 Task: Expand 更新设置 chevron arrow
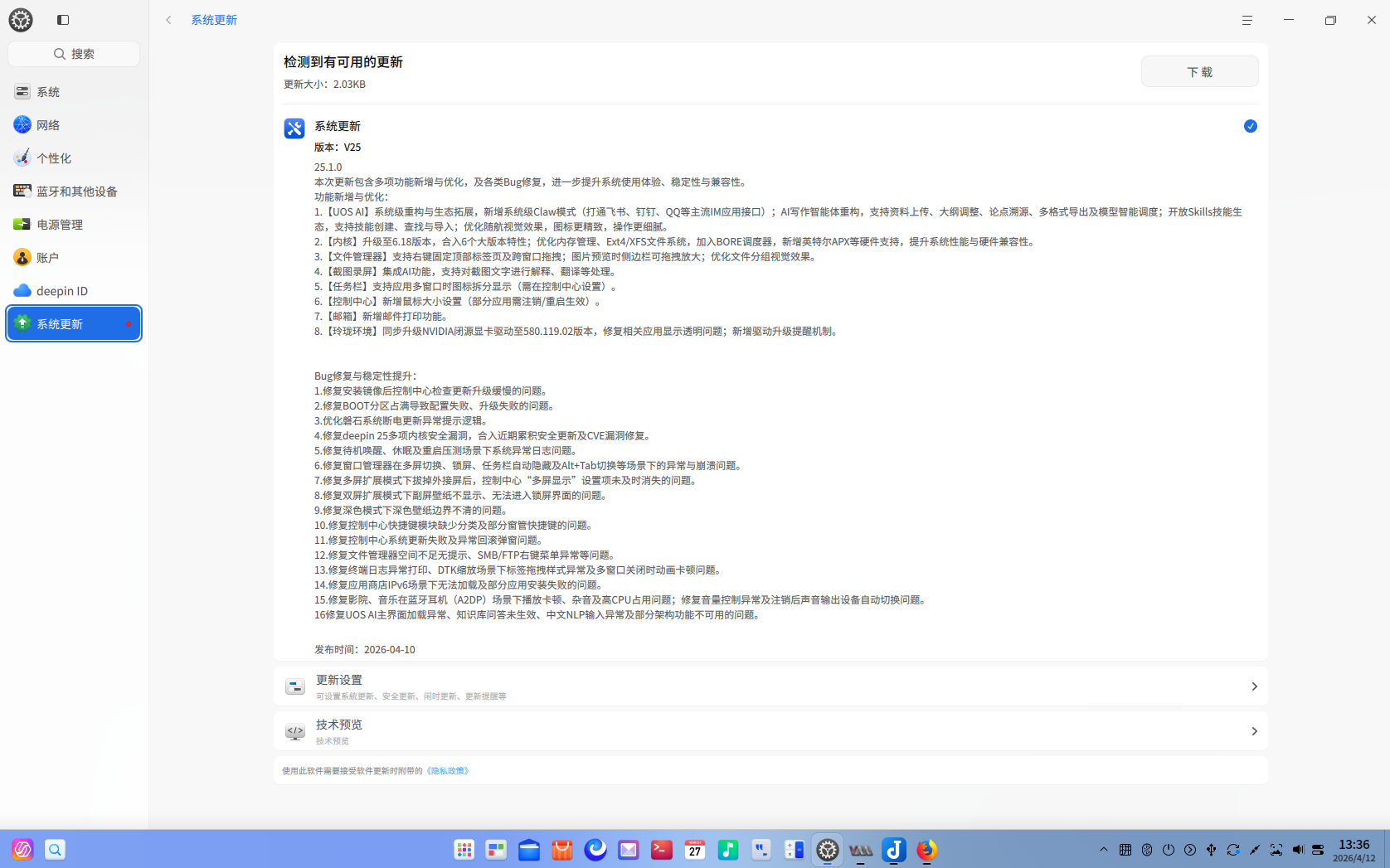point(1254,686)
